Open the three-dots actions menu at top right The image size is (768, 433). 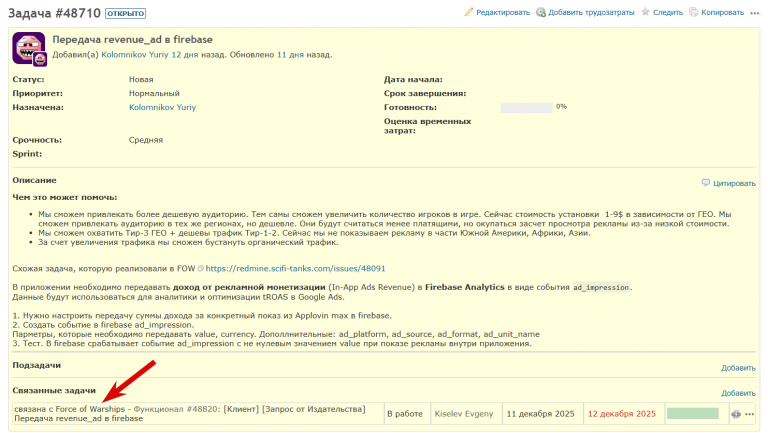[754, 13]
